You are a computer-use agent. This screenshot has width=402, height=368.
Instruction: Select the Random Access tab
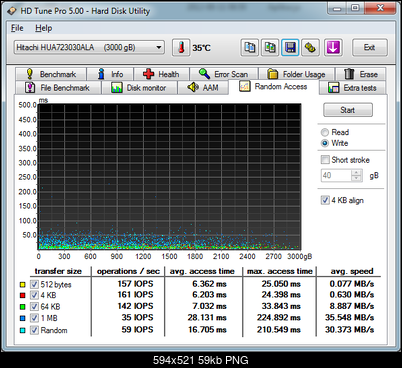(x=273, y=87)
